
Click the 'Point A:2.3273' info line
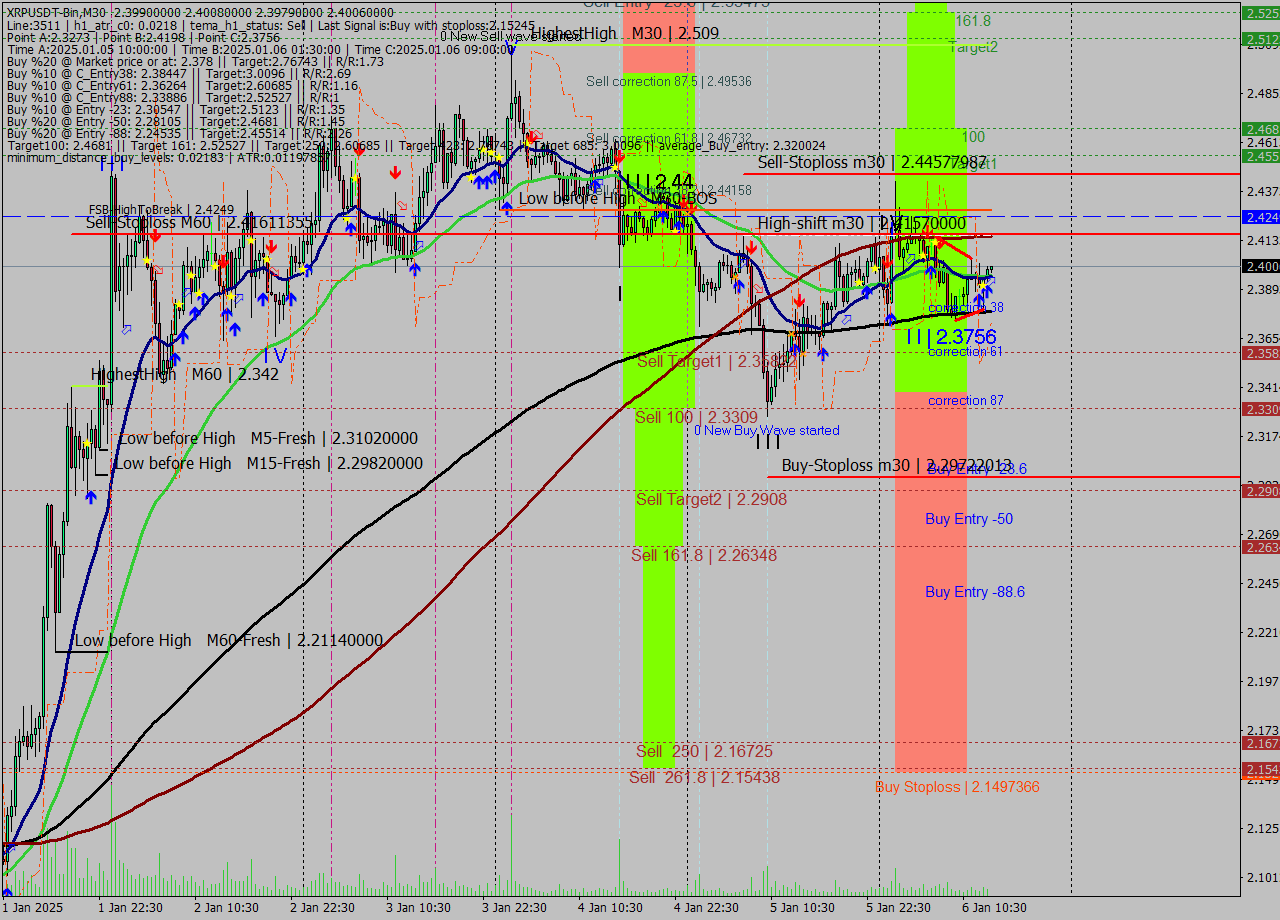point(144,37)
